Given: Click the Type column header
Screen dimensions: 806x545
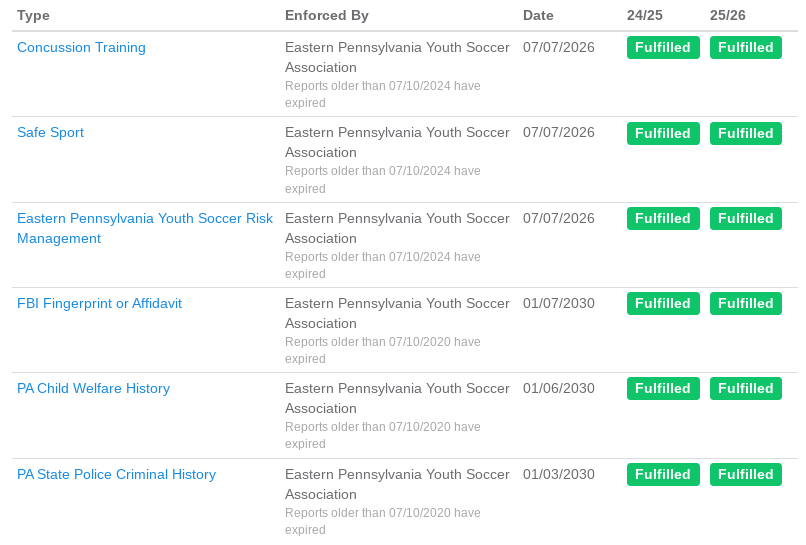Looking at the screenshot, I should pyautogui.click(x=33, y=15).
